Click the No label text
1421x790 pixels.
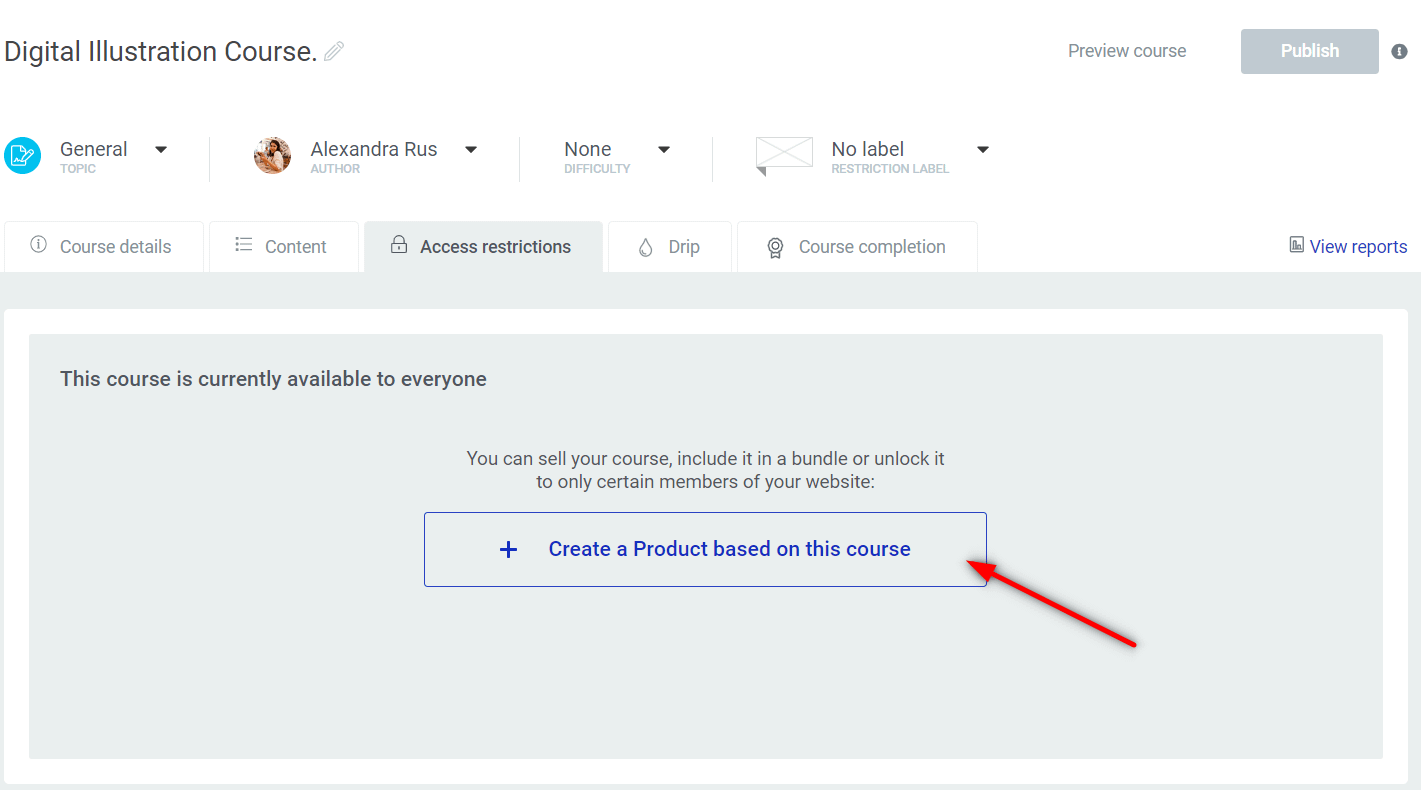tap(868, 149)
